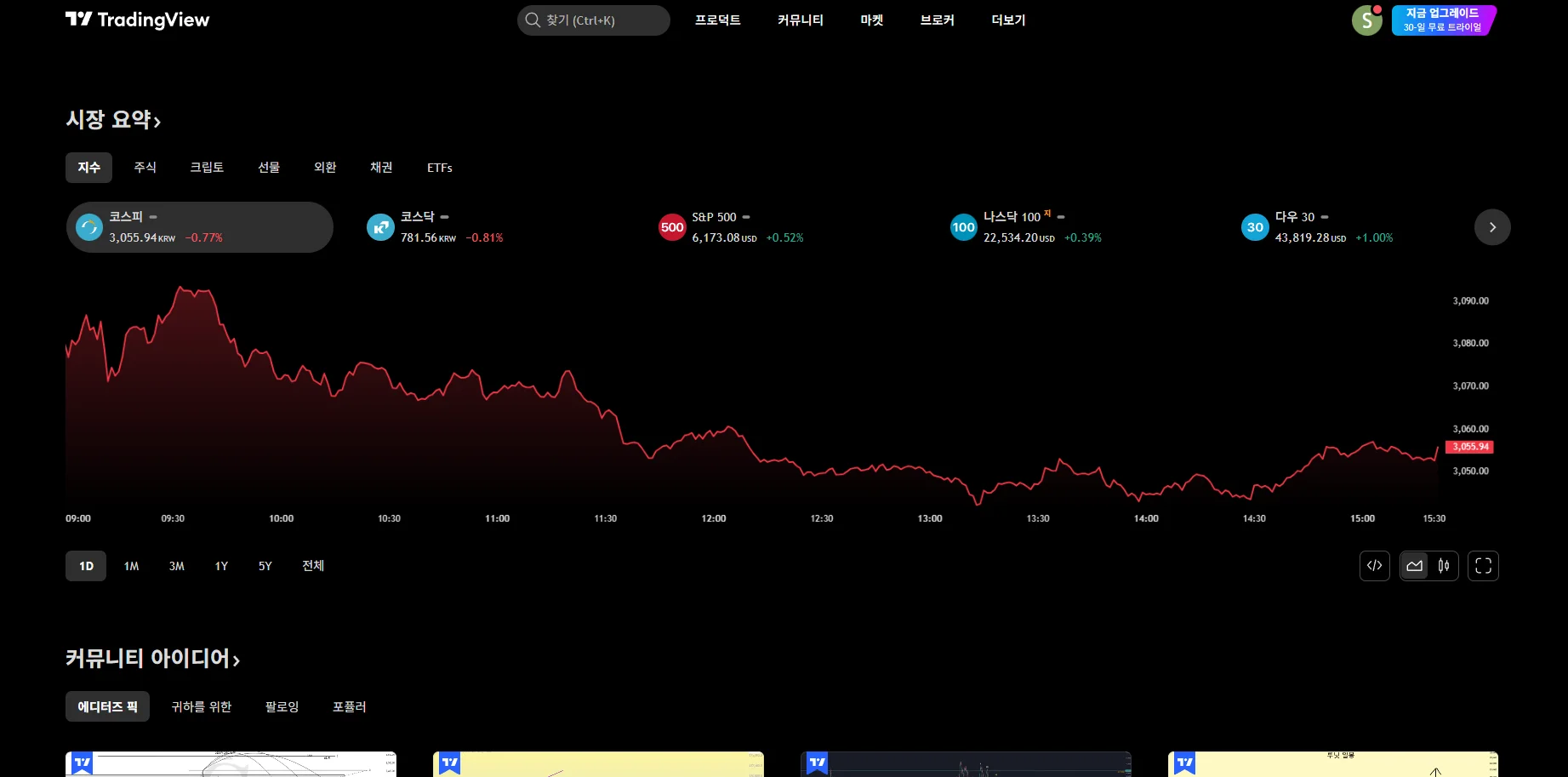1568x777 pixels.
Task: Click the KOSPI index logo icon
Action: [x=89, y=227]
